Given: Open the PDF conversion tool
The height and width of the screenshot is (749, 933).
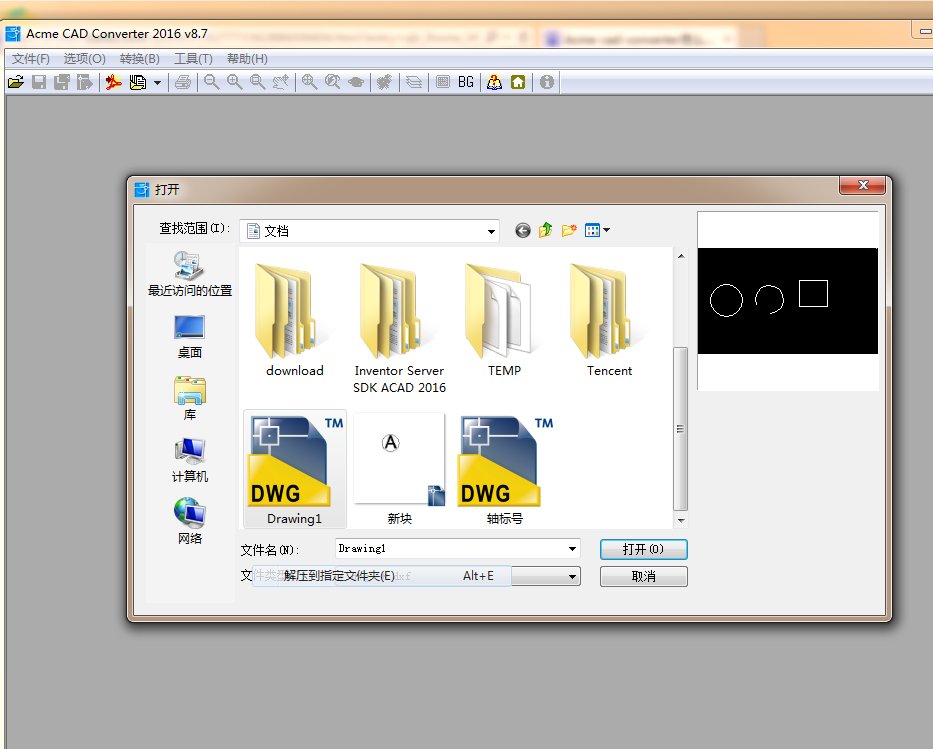Looking at the screenshot, I should [x=113, y=82].
